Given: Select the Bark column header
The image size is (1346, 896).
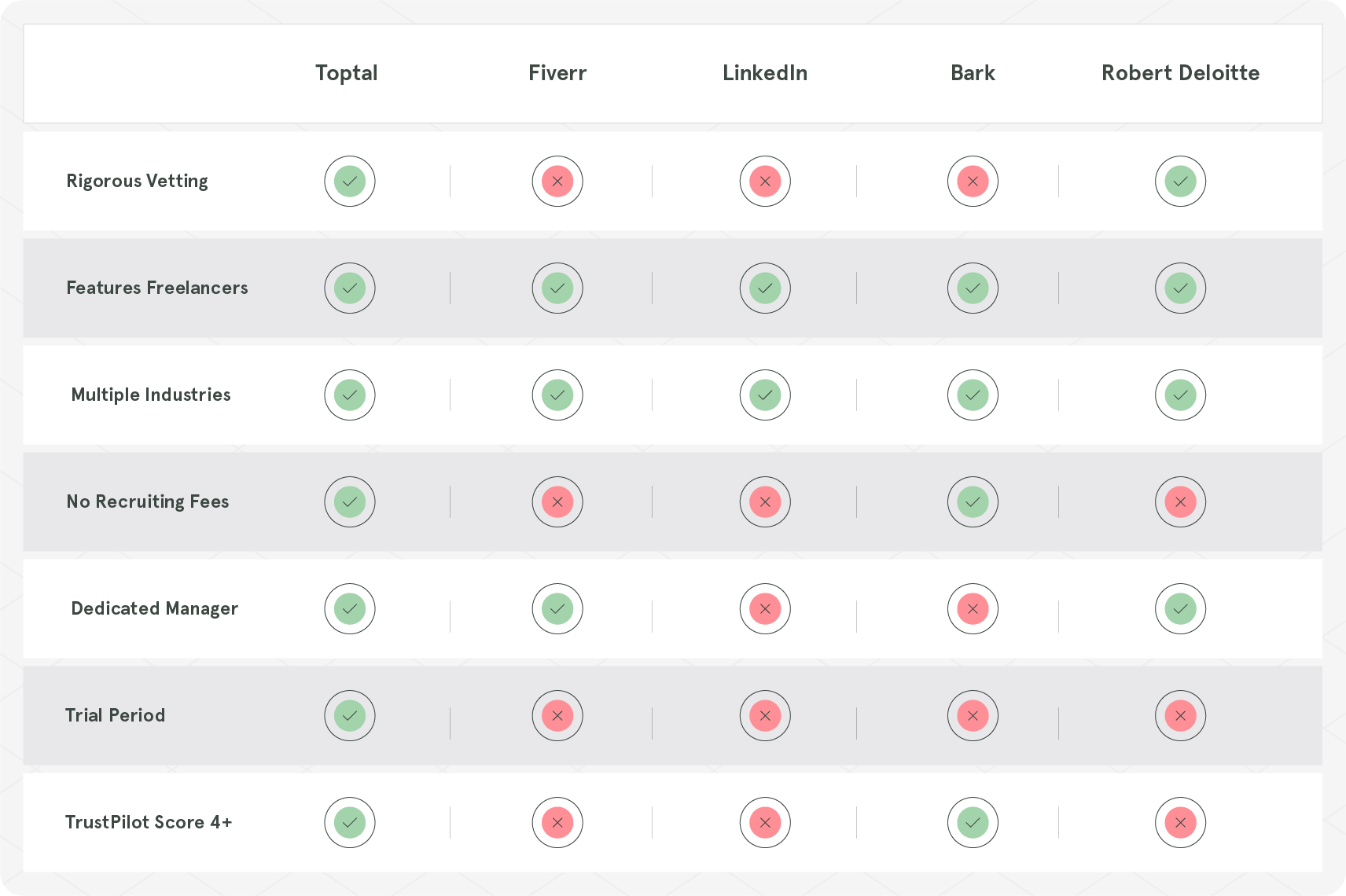Looking at the screenshot, I should point(973,73).
